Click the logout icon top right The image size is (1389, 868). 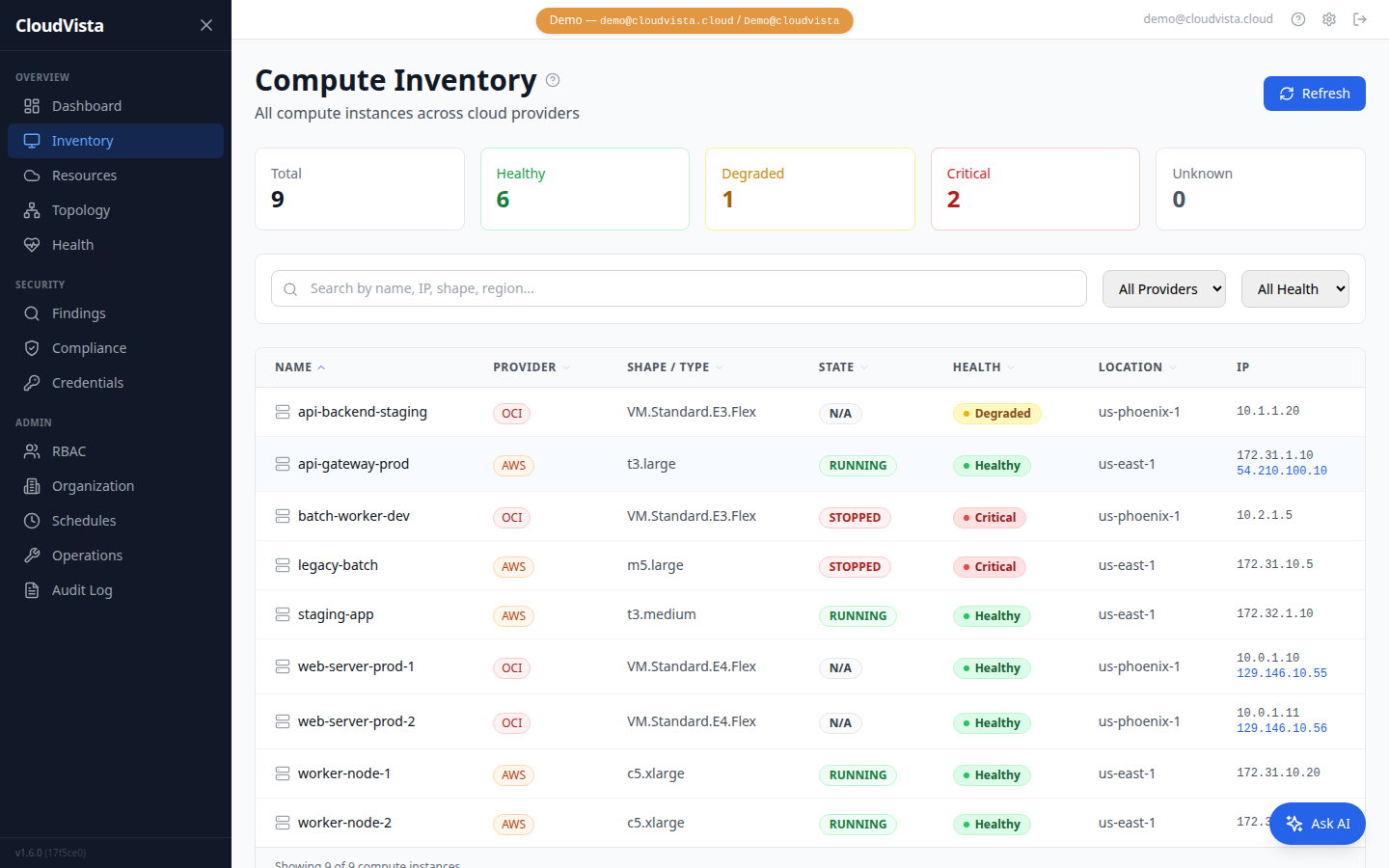(x=1360, y=18)
